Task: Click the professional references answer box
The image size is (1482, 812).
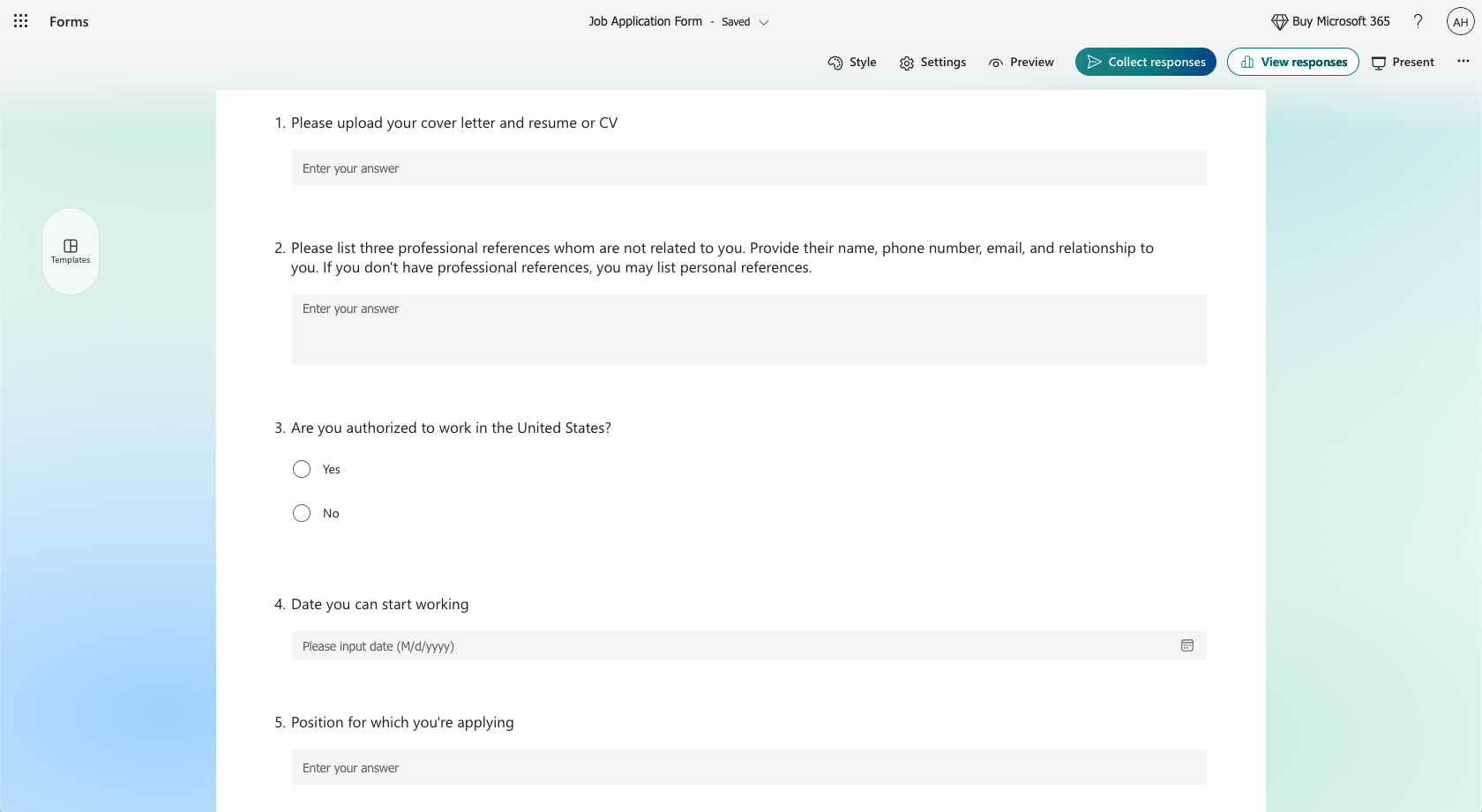Action: pyautogui.click(x=749, y=329)
